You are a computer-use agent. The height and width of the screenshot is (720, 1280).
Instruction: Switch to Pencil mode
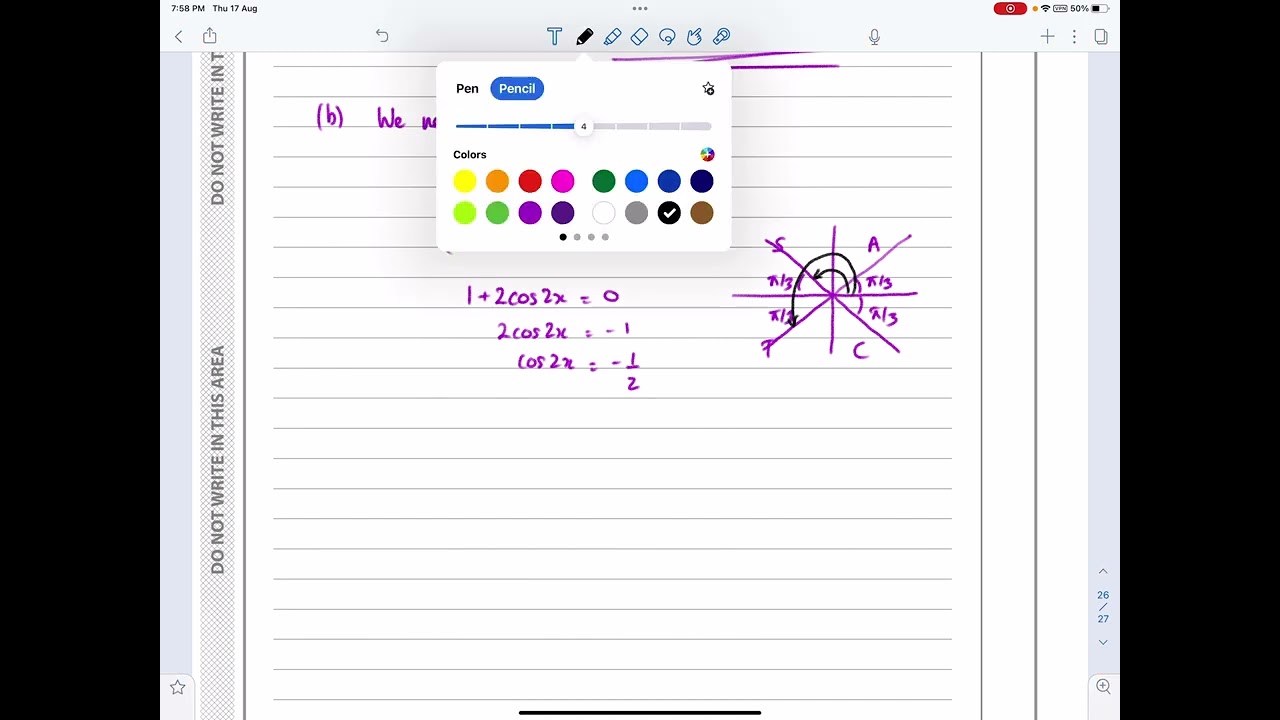517,88
